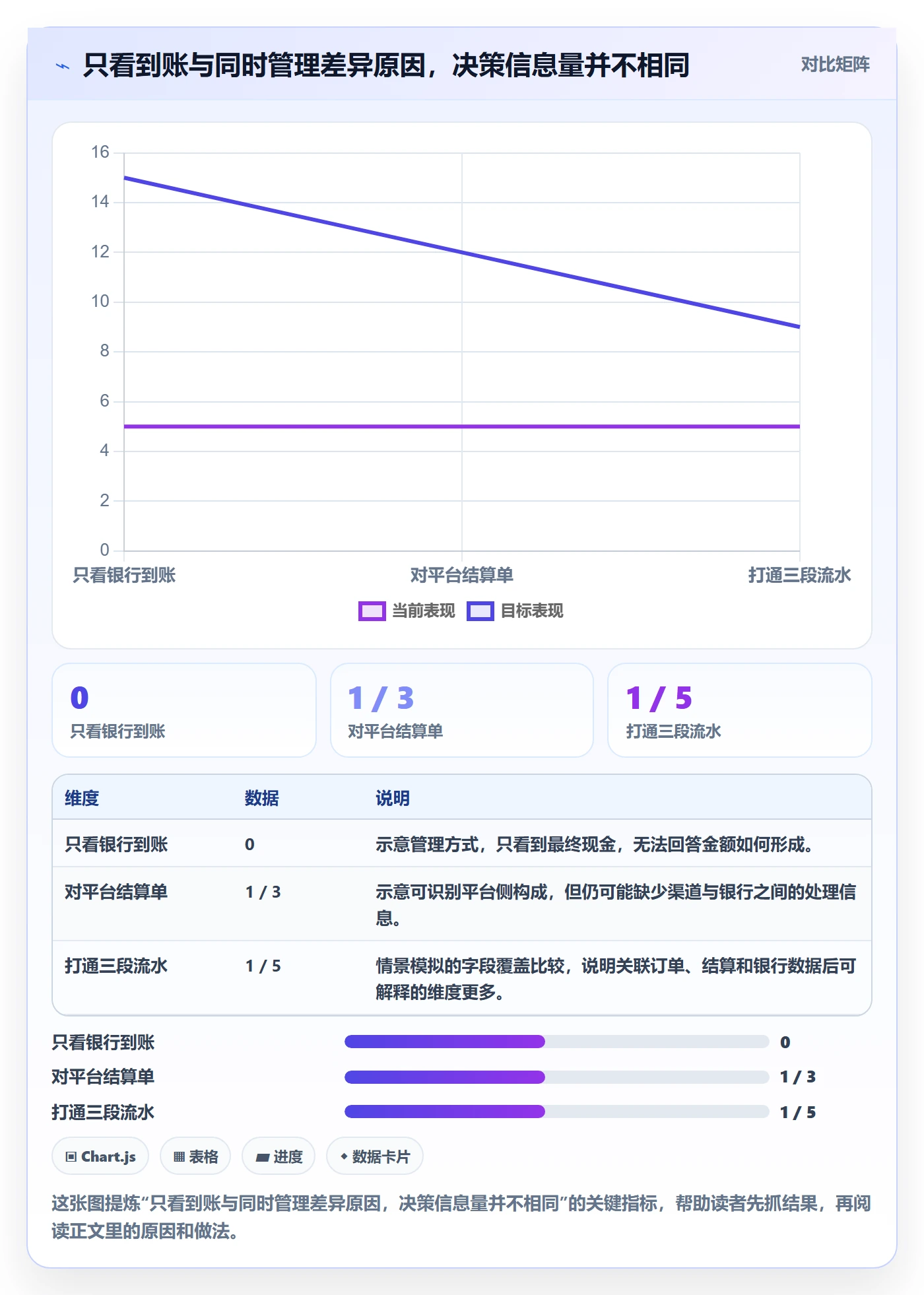Screen dimensions: 924x1295
Task: Click 打通三段流水 in the table's 维度 column
Action: (116, 966)
